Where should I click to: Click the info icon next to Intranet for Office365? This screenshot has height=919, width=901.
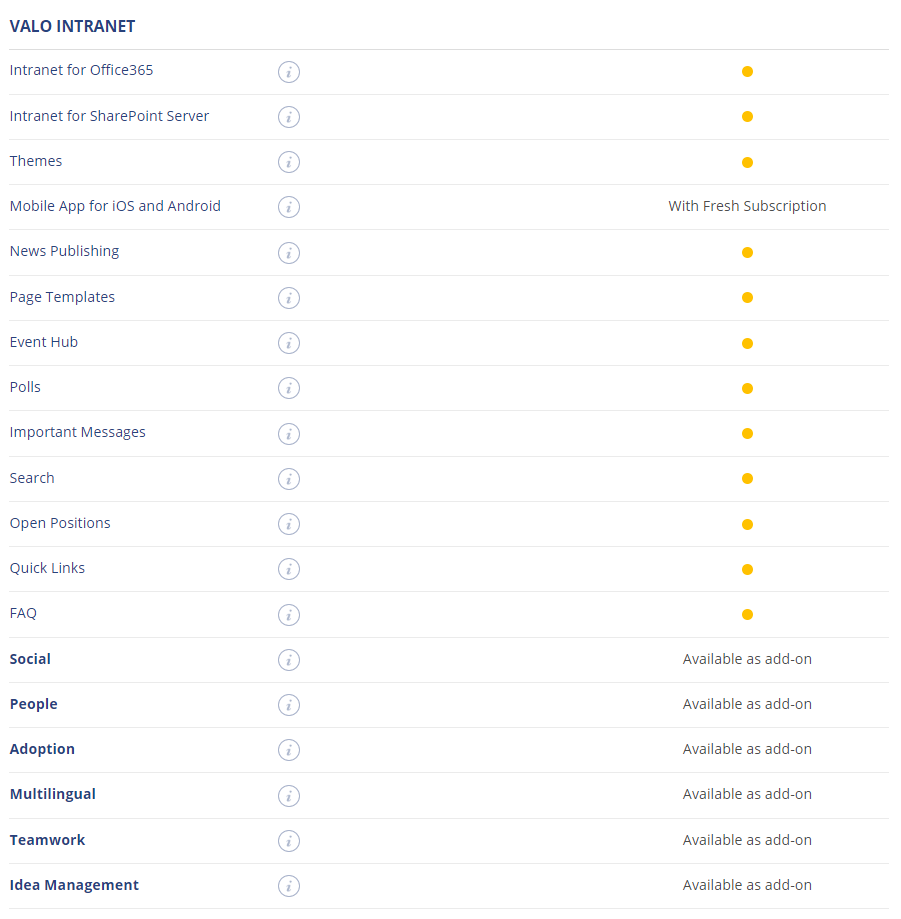(x=289, y=72)
